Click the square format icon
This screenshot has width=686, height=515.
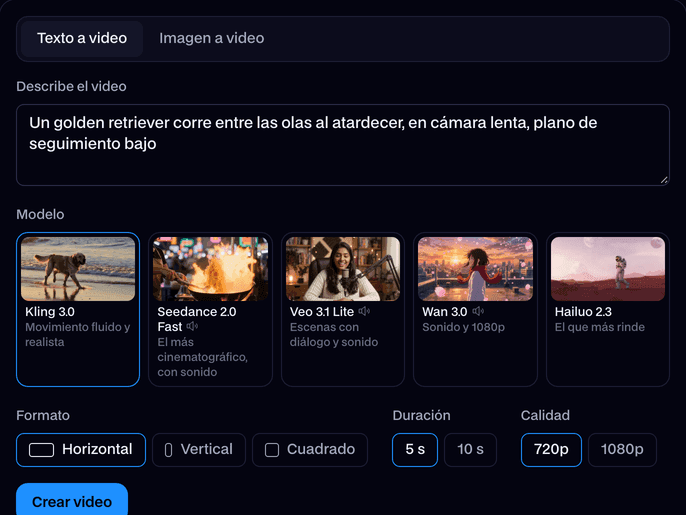pyautogui.click(x=272, y=450)
